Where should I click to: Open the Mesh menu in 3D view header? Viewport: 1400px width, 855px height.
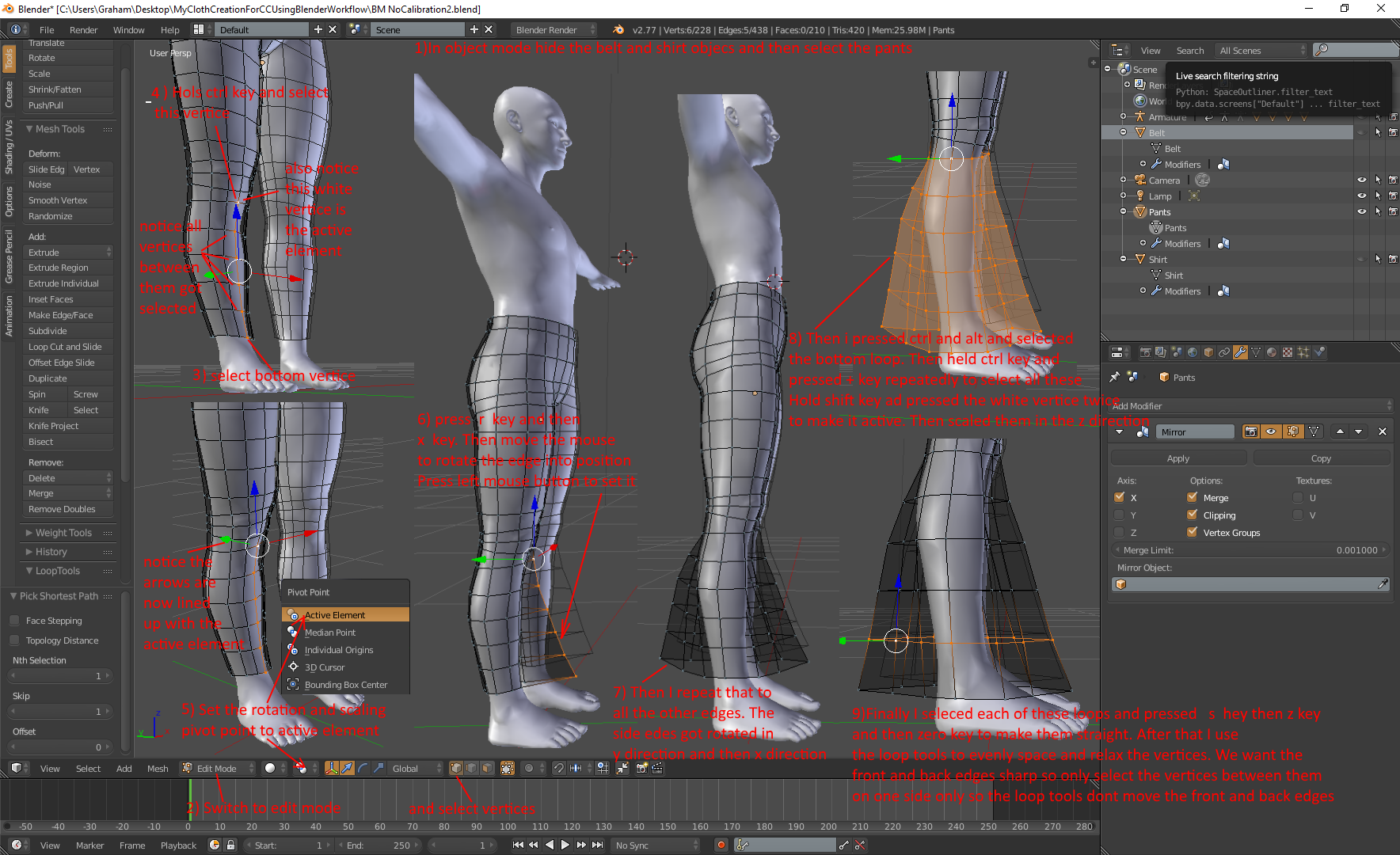158,768
